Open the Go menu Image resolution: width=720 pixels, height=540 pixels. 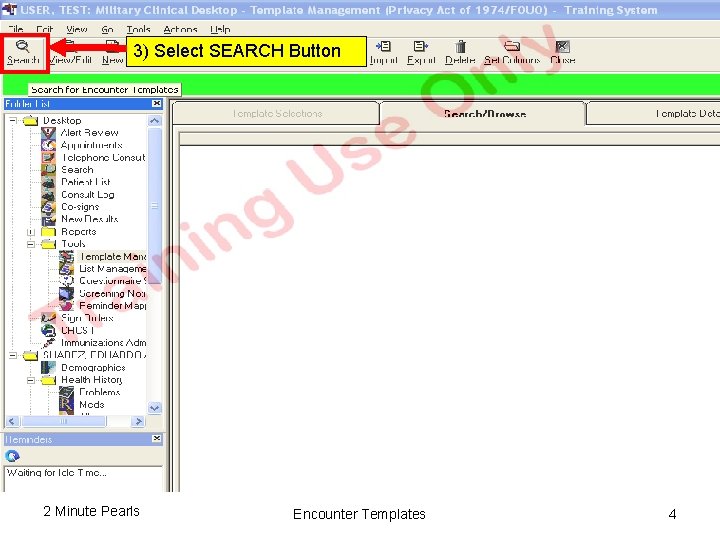(107, 29)
